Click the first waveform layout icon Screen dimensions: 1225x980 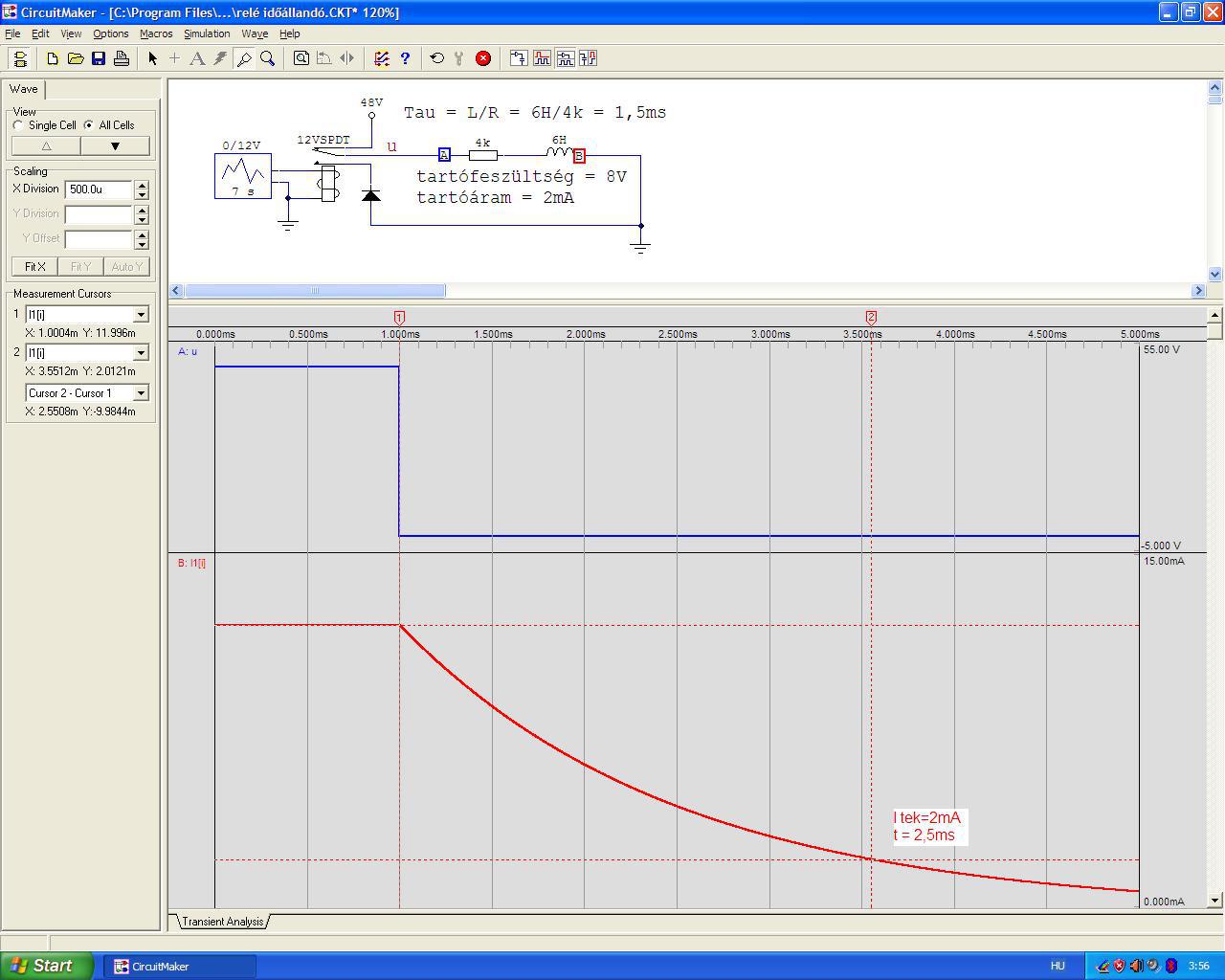[519, 58]
